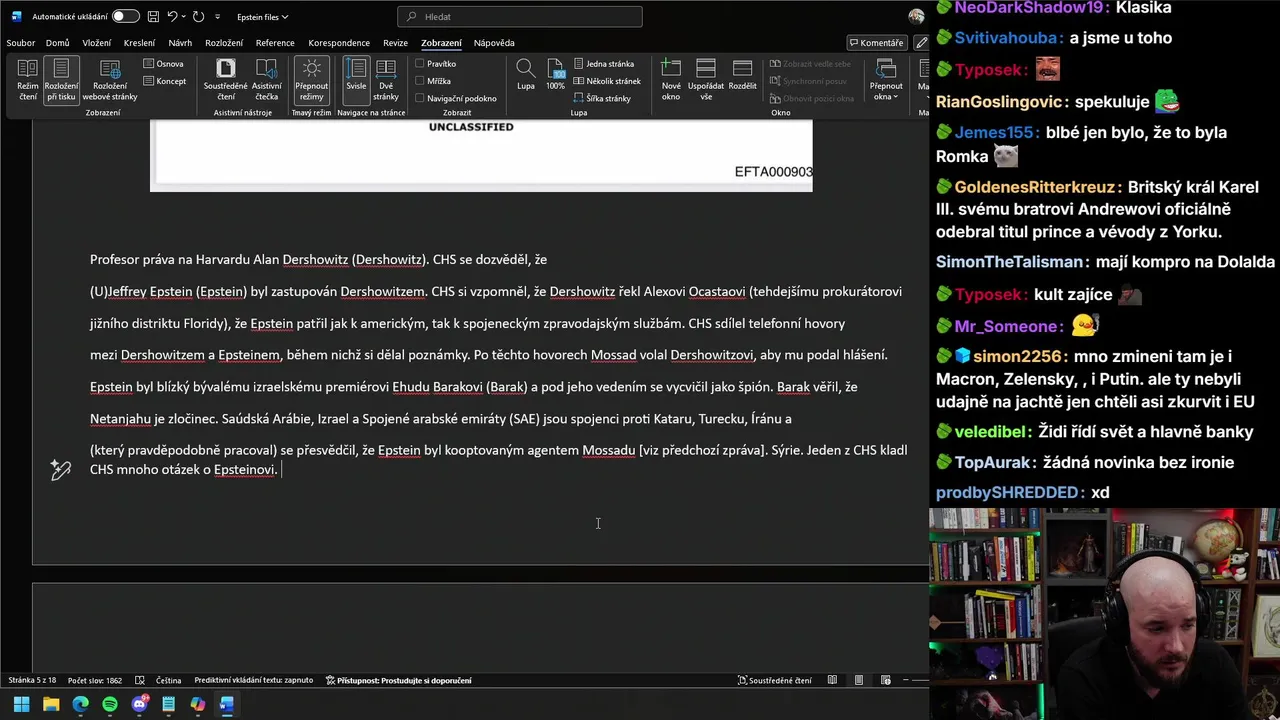Click Přístupnost: Prostudujte si doporučení
This screenshot has width=1280, height=720.
tap(399, 680)
